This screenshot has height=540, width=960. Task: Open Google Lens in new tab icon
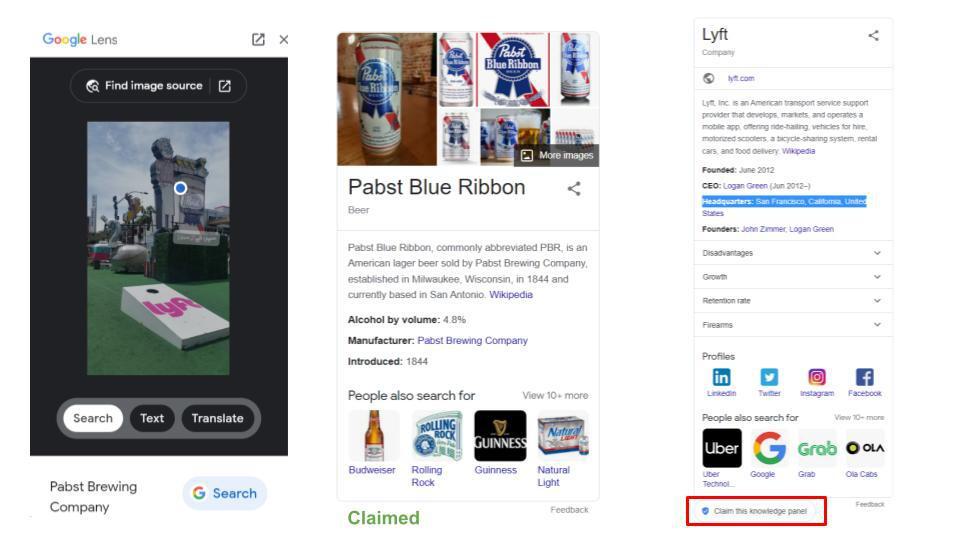point(259,39)
